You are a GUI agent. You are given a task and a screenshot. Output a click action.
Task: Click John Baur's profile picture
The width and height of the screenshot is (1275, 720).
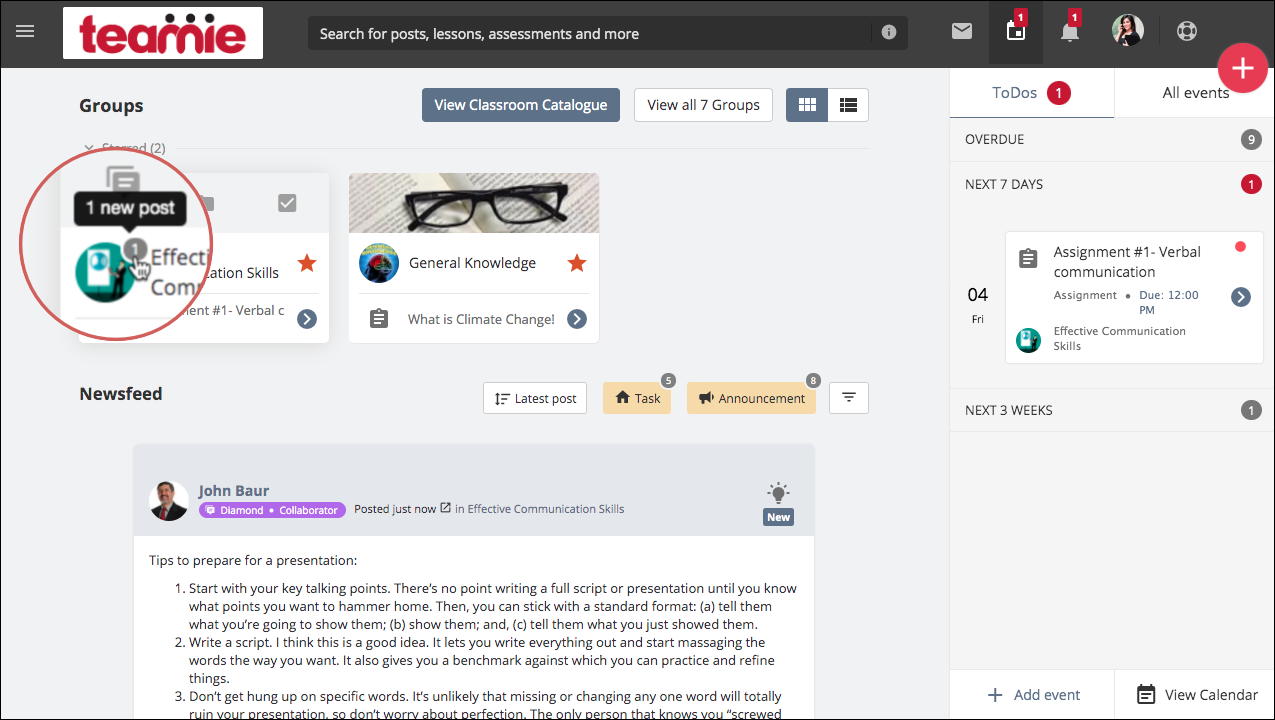169,500
